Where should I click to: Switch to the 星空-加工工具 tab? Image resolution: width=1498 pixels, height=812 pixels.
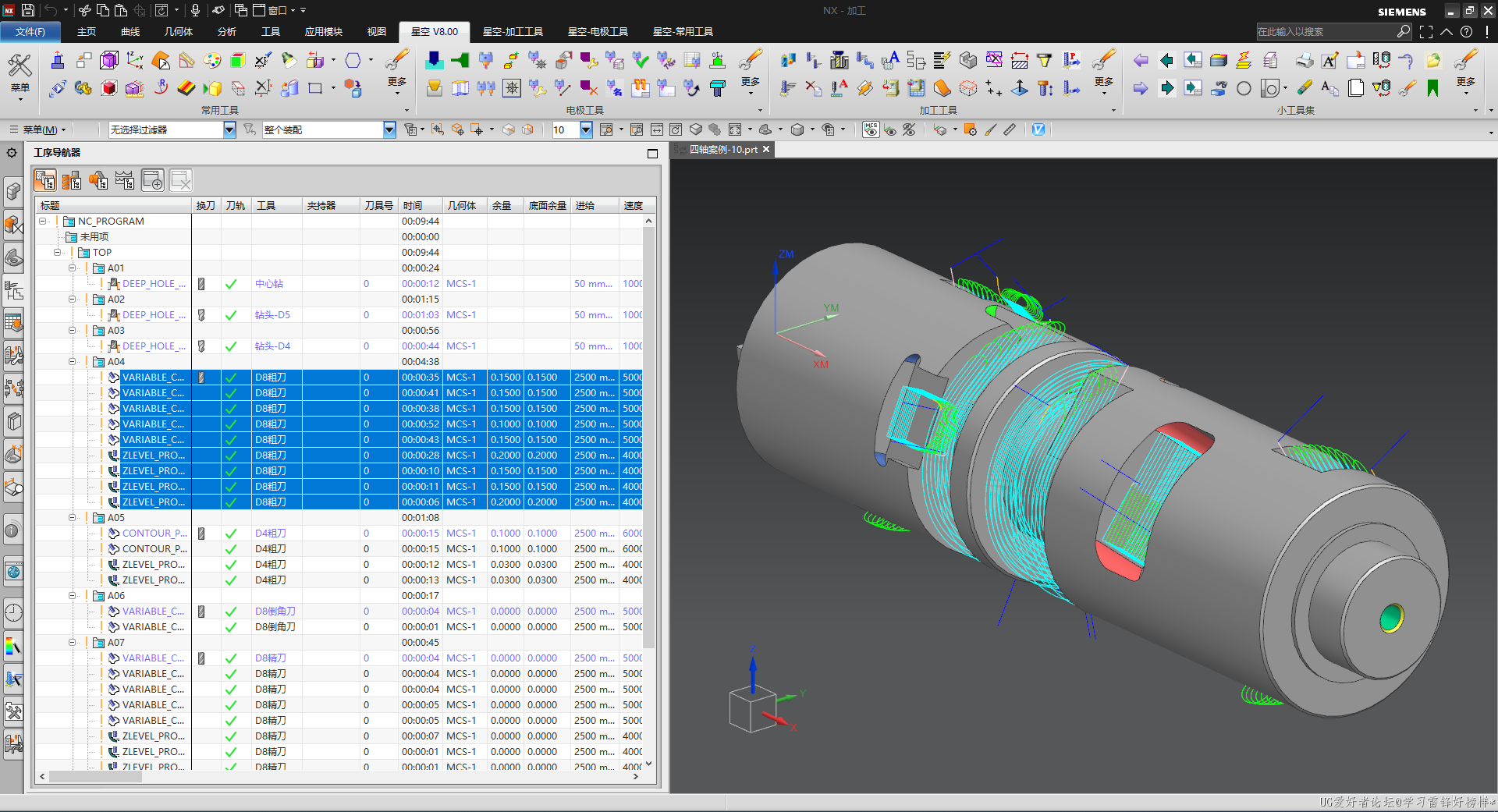click(x=513, y=32)
